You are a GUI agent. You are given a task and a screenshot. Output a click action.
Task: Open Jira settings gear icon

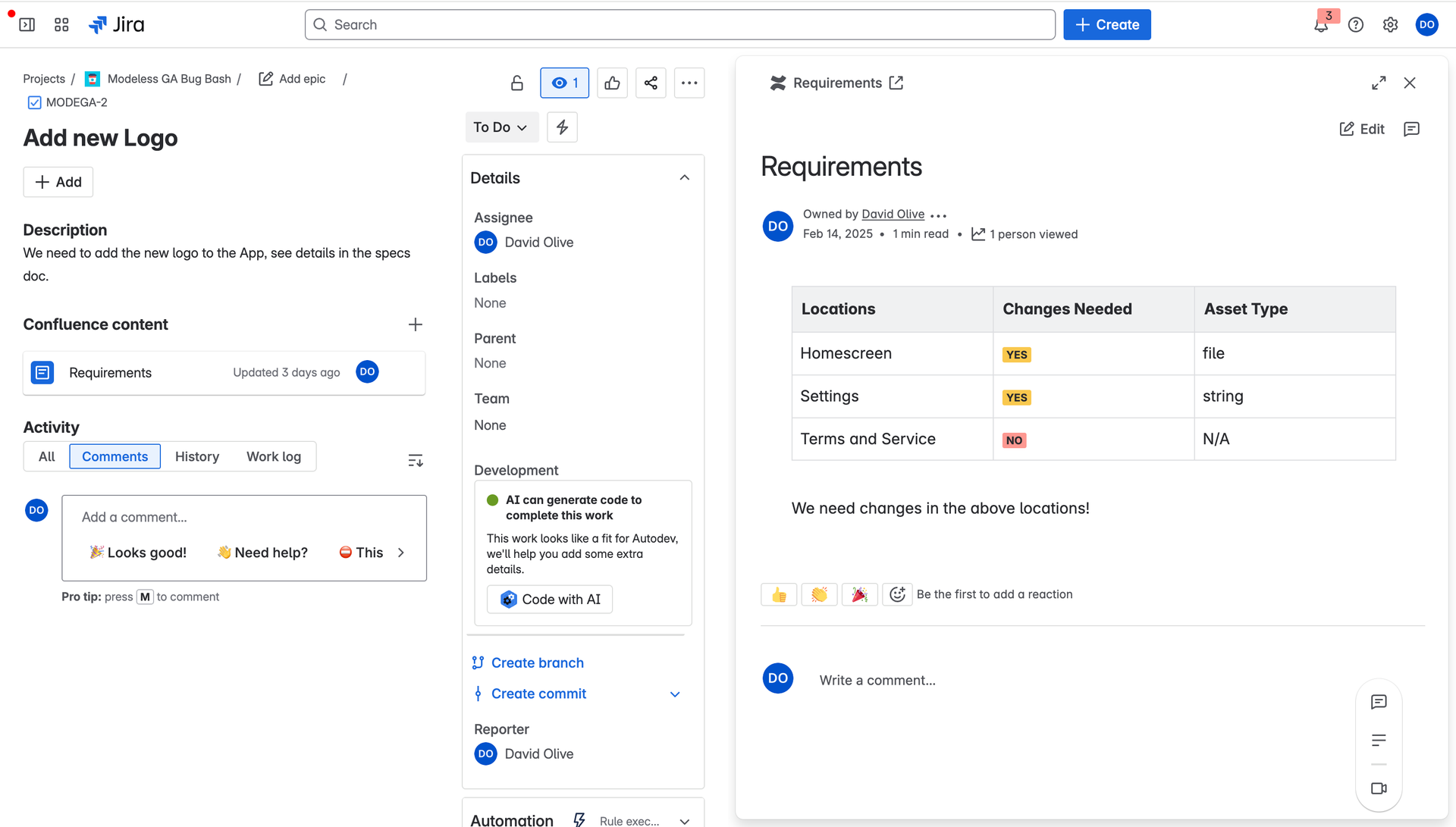[1390, 24]
